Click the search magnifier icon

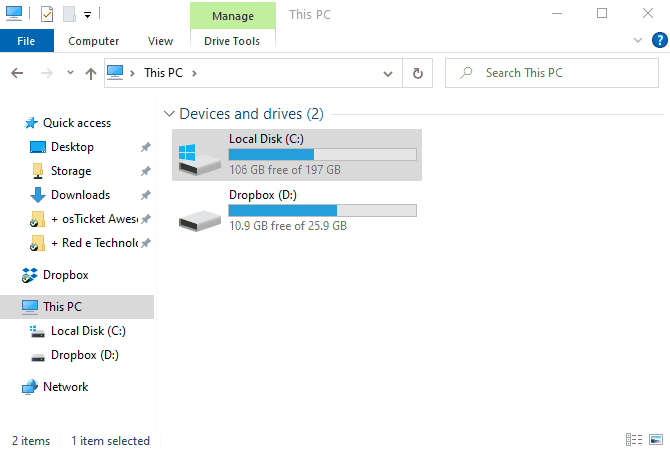466,73
